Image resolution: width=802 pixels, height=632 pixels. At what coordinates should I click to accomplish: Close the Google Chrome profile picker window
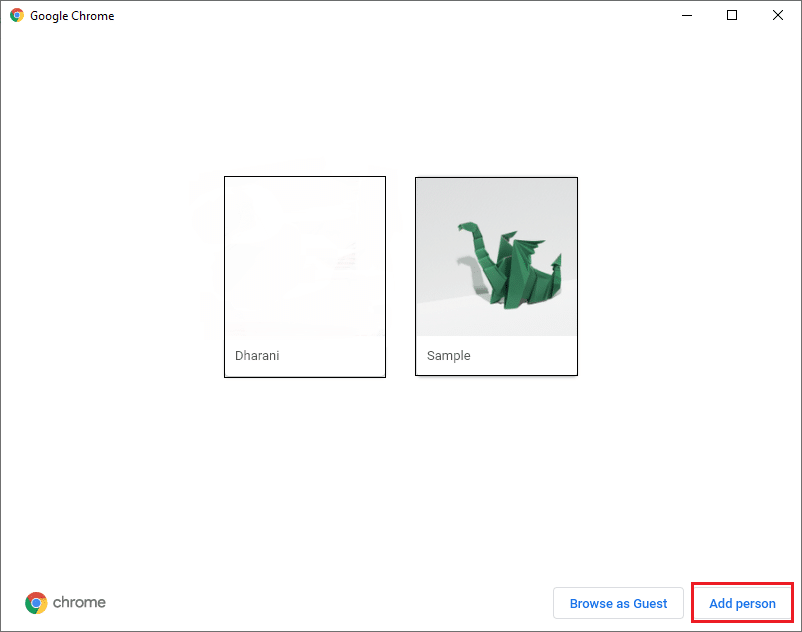[x=777, y=15]
